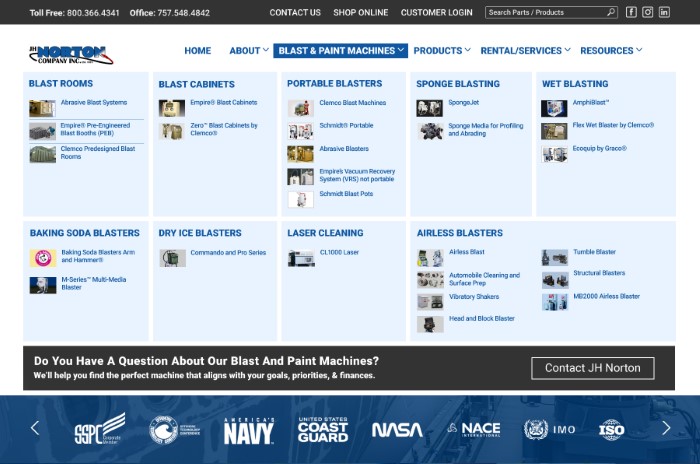Click the search magnifier icon

610,13
